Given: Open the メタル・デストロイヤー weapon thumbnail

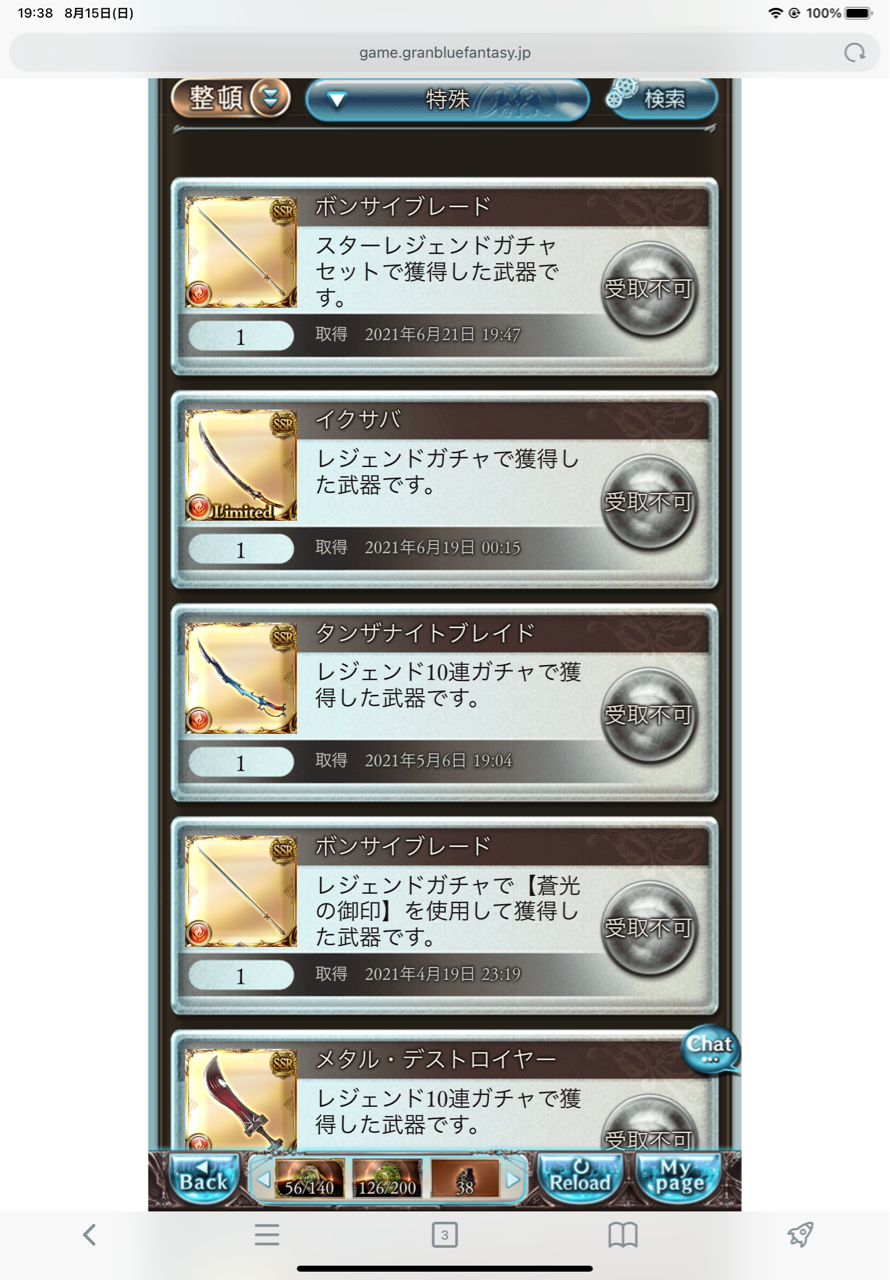Looking at the screenshot, I should (x=241, y=1099).
